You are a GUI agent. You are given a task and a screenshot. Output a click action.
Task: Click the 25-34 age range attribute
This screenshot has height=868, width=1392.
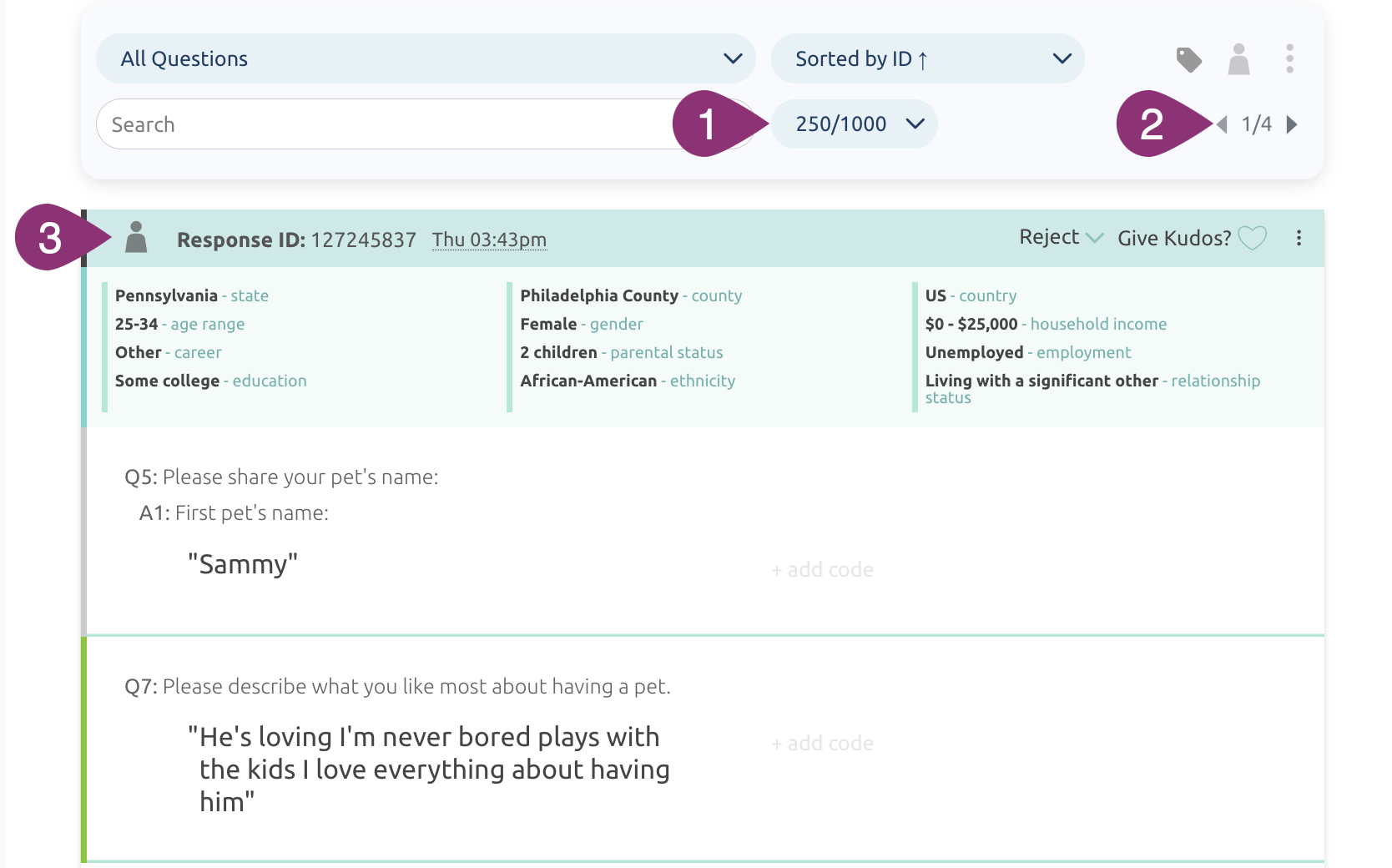(x=180, y=324)
